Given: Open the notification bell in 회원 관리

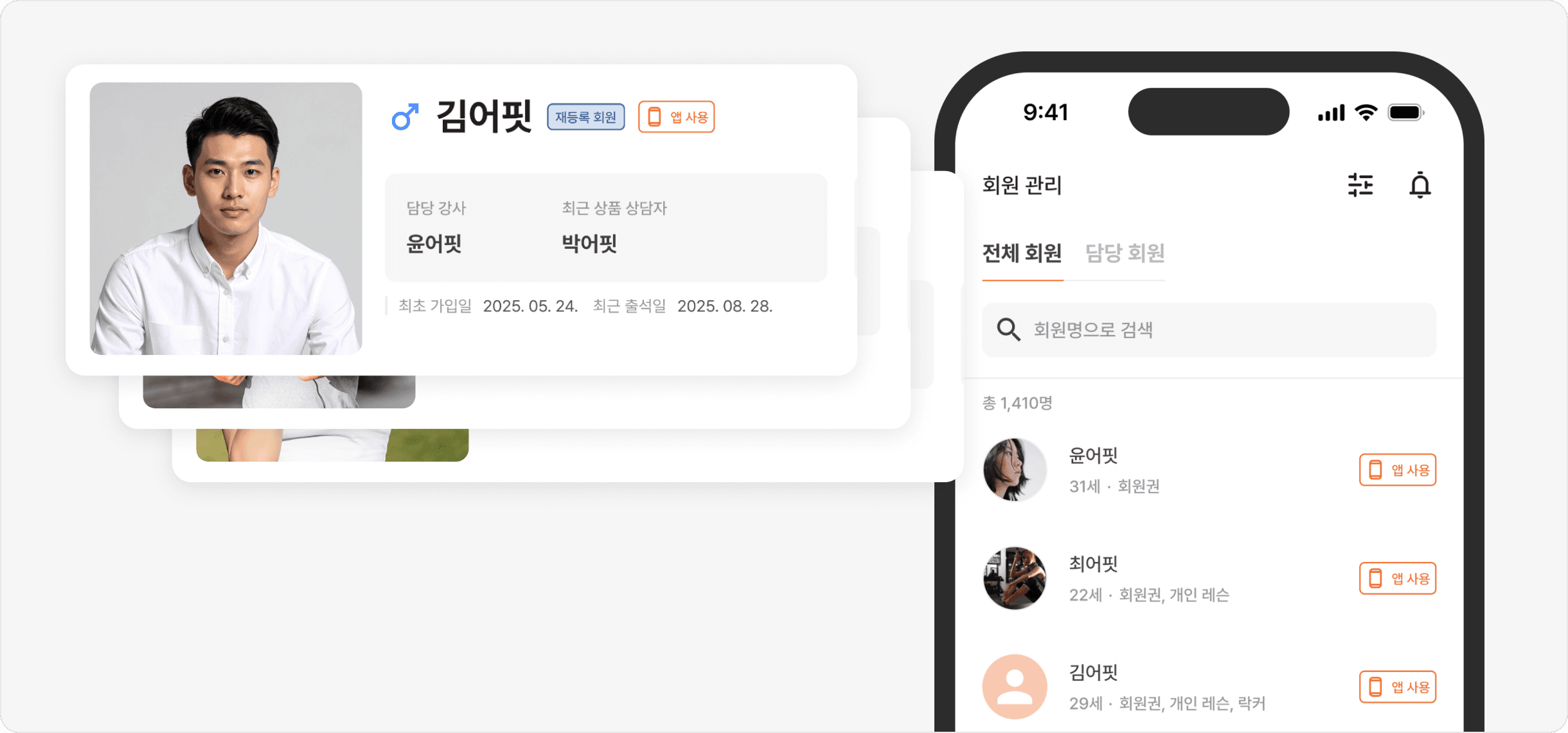Looking at the screenshot, I should (1421, 186).
